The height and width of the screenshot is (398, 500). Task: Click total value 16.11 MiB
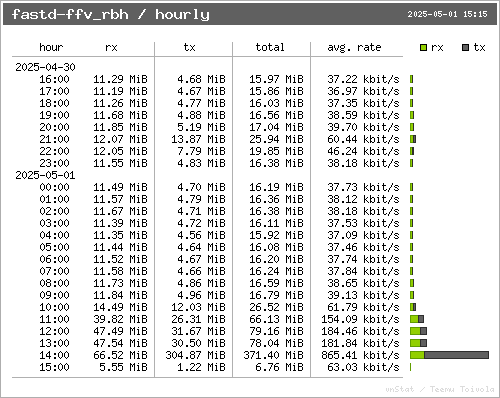pos(276,223)
